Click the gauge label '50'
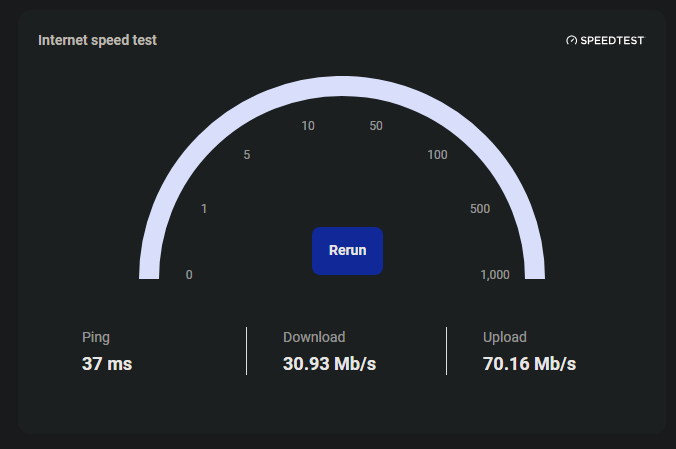Image resolution: width=676 pixels, height=449 pixels. [x=376, y=126]
